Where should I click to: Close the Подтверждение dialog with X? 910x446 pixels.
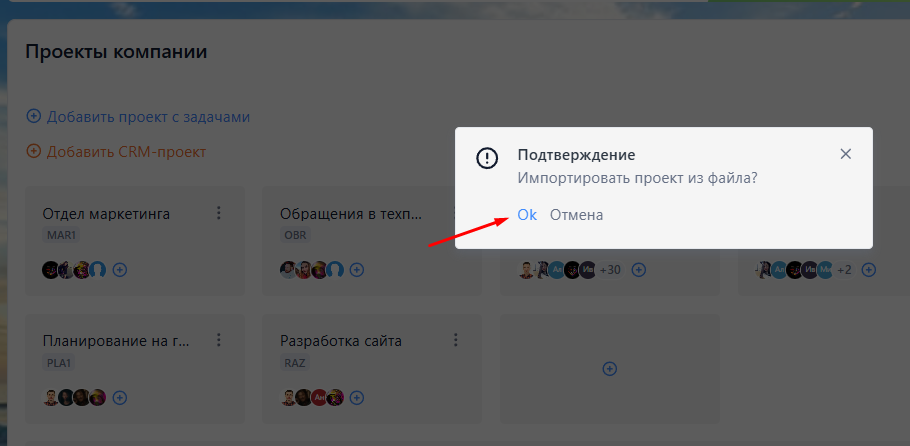point(845,154)
